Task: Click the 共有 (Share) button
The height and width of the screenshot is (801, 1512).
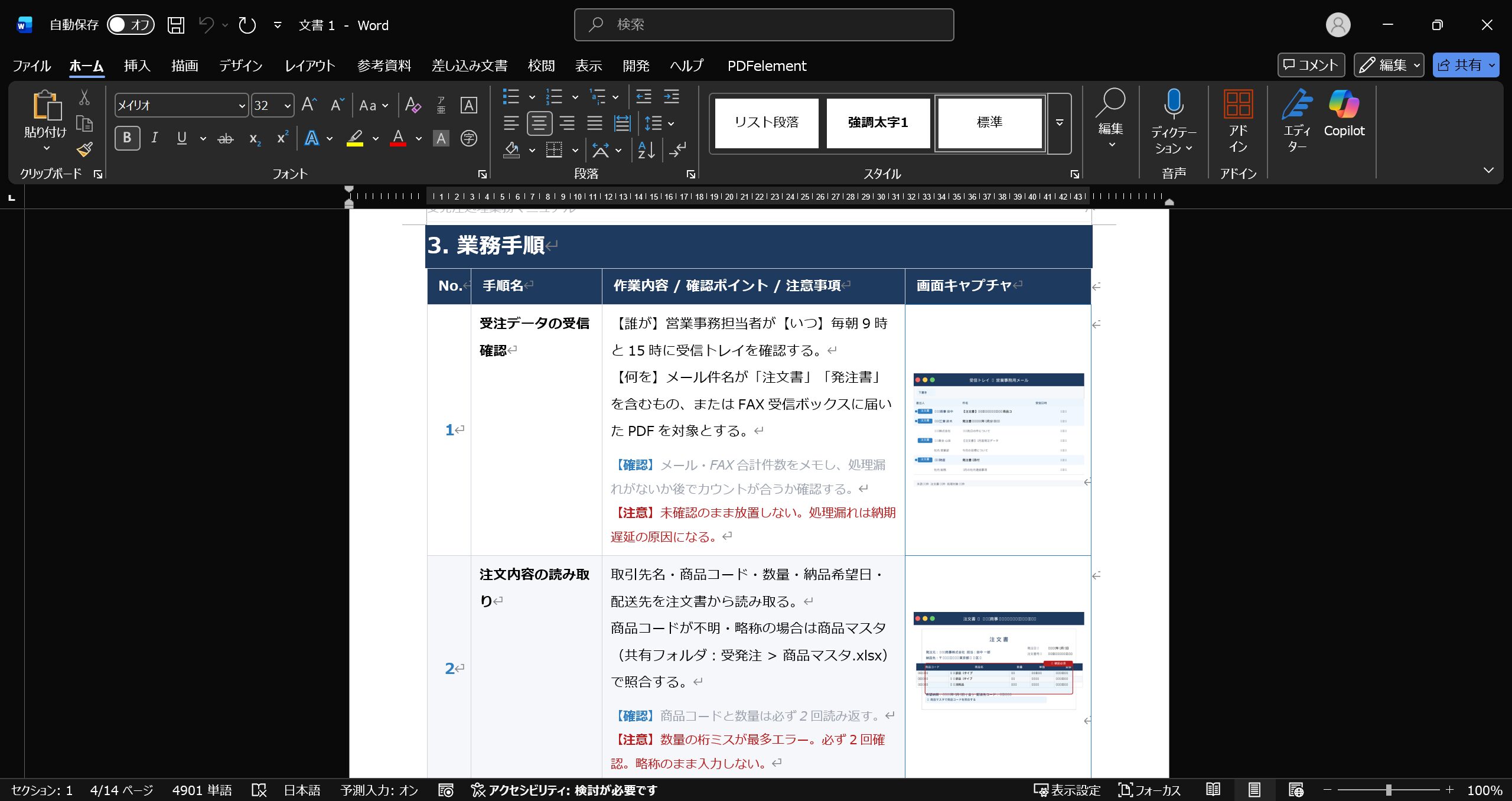Action: pos(1459,65)
